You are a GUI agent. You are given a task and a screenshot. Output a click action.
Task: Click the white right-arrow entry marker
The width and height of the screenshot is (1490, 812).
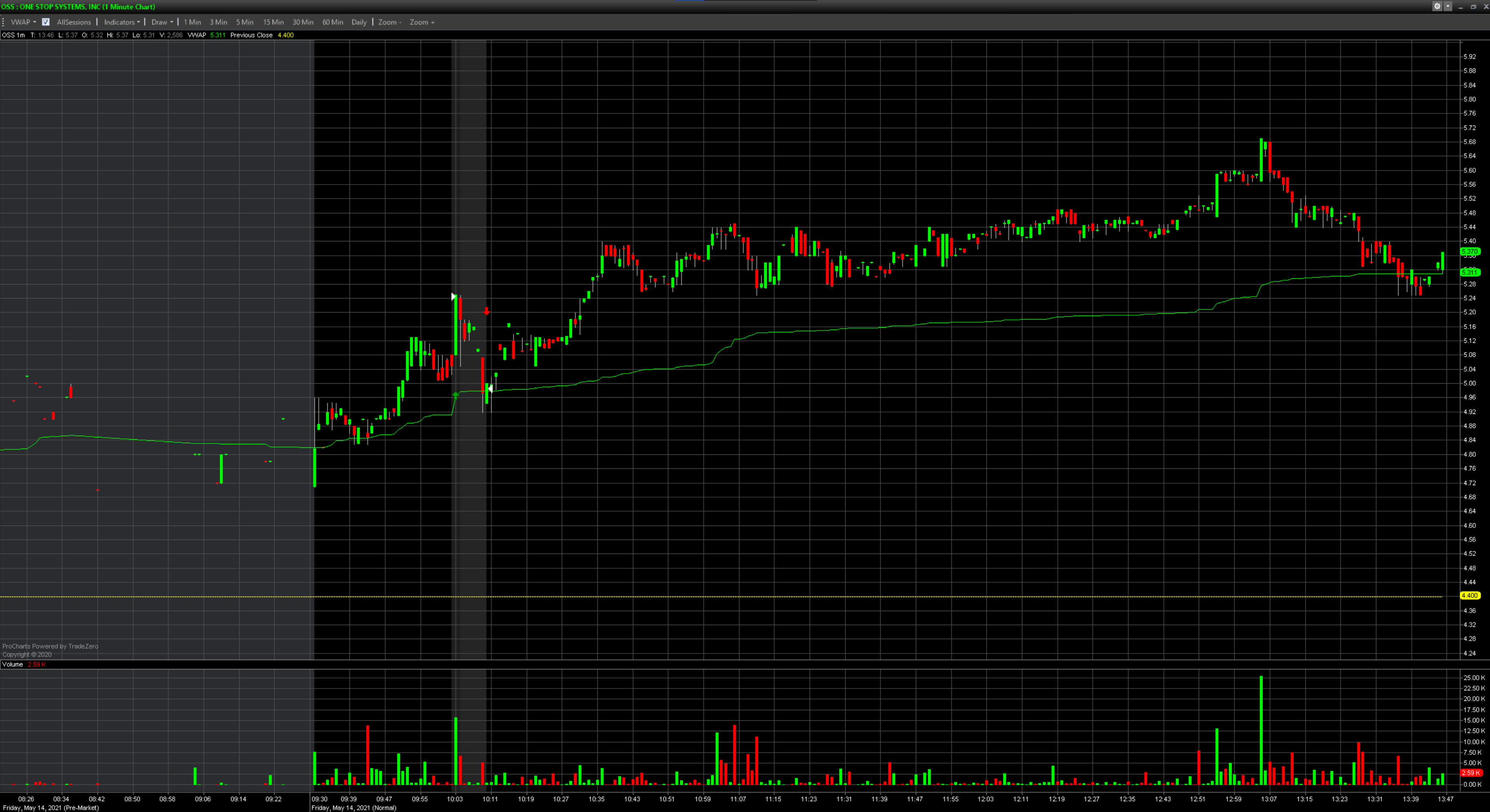(x=454, y=297)
